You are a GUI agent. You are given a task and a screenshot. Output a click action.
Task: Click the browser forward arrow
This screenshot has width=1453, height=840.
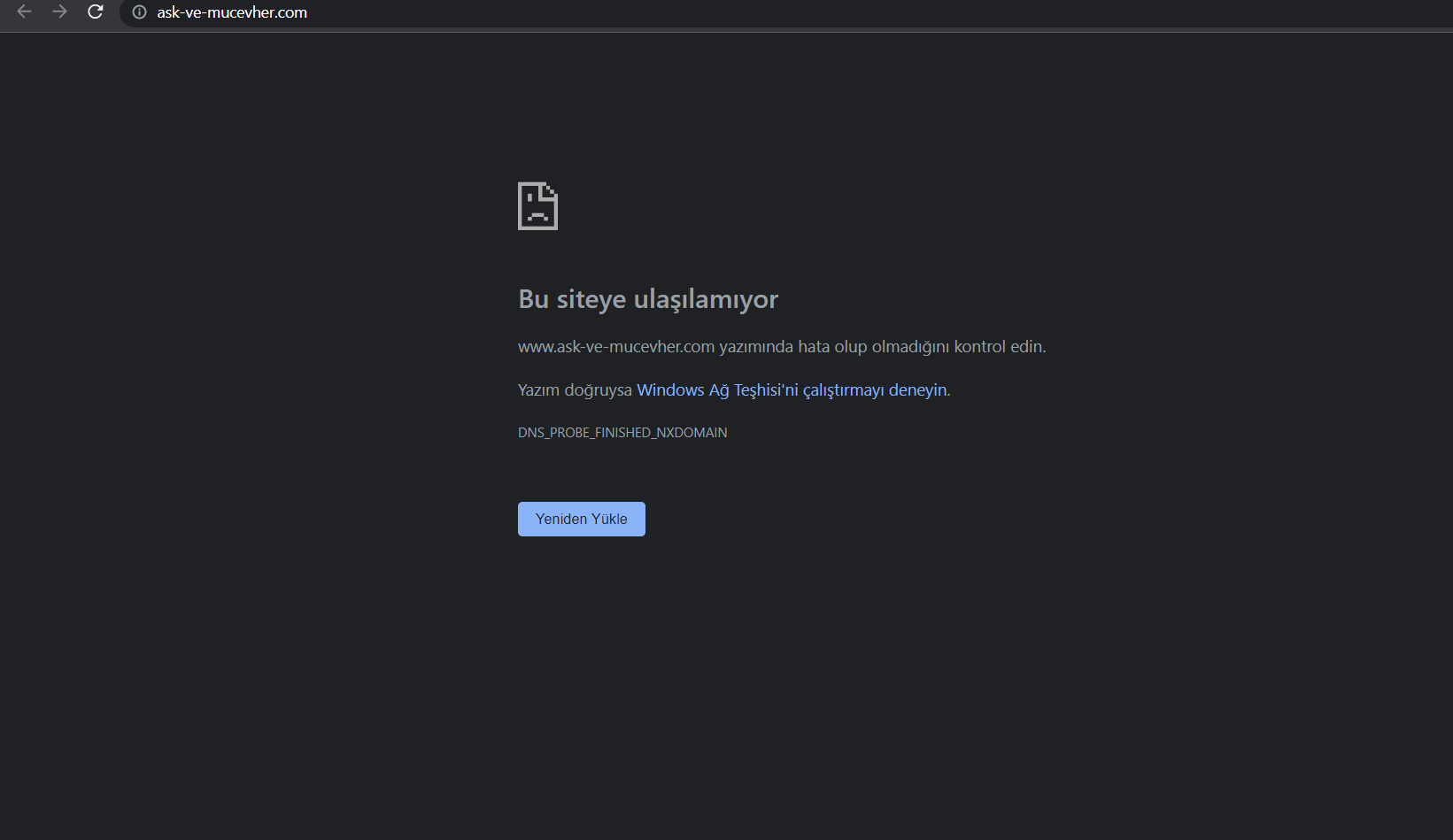pyautogui.click(x=60, y=12)
